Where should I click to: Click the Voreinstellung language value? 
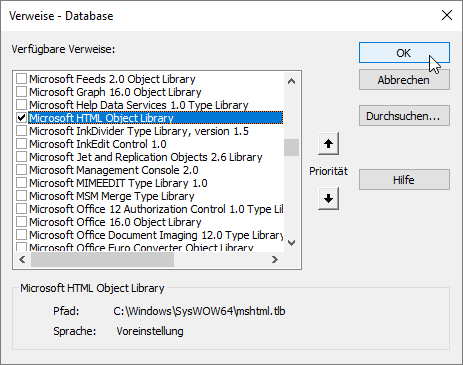click(x=150, y=331)
